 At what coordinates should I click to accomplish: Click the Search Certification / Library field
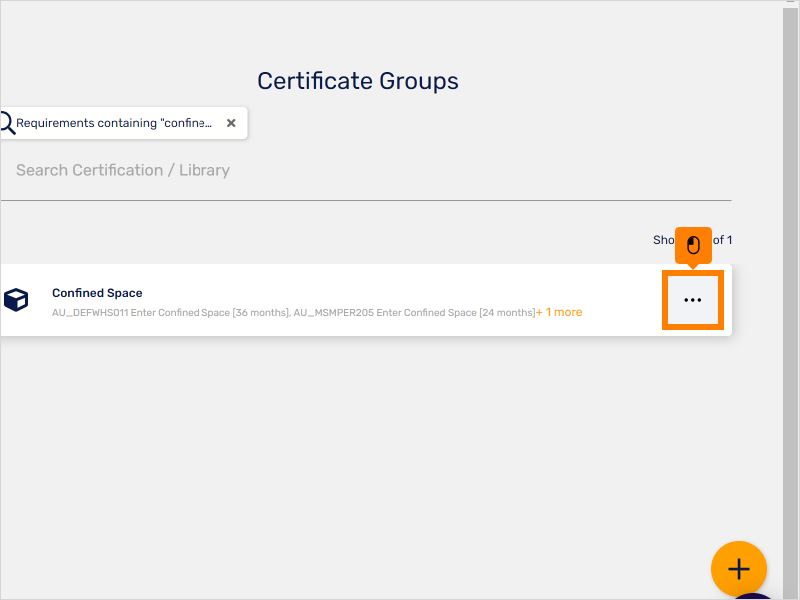(122, 170)
